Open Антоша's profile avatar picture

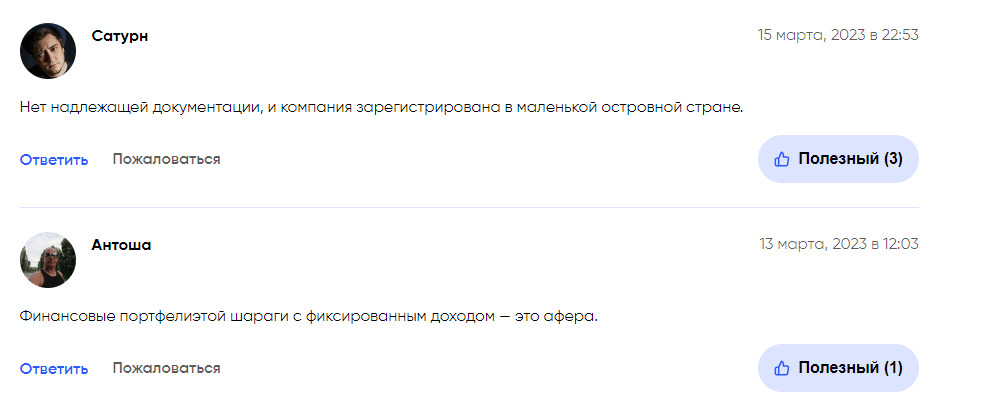click(x=48, y=260)
